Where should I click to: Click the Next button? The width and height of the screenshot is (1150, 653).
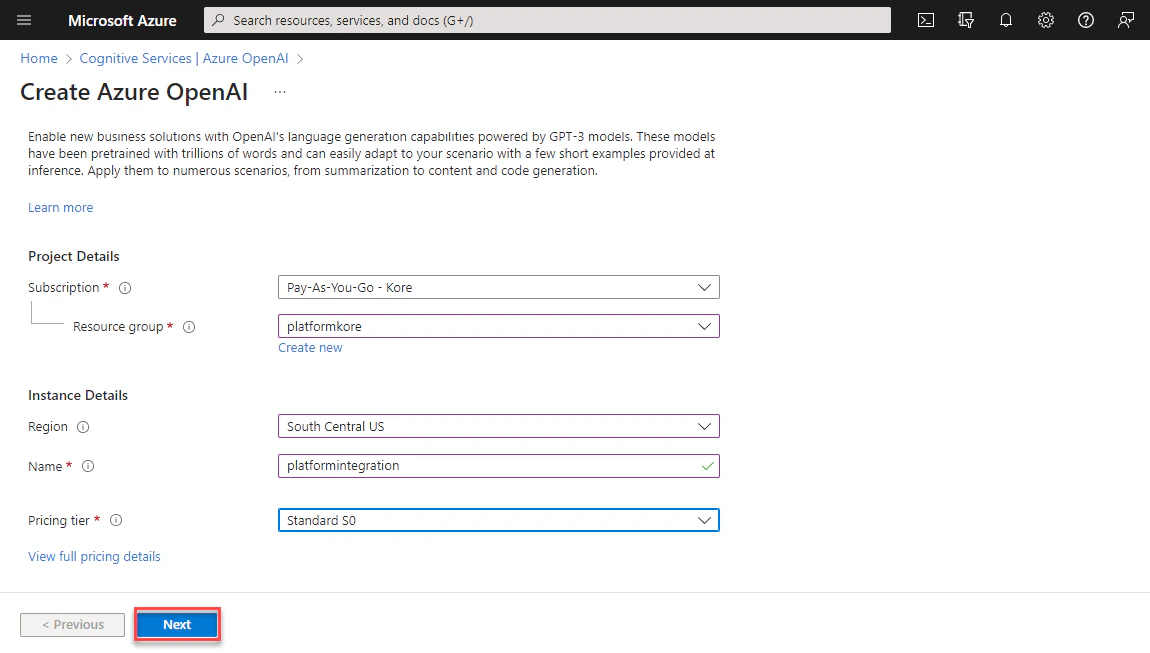coord(176,624)
